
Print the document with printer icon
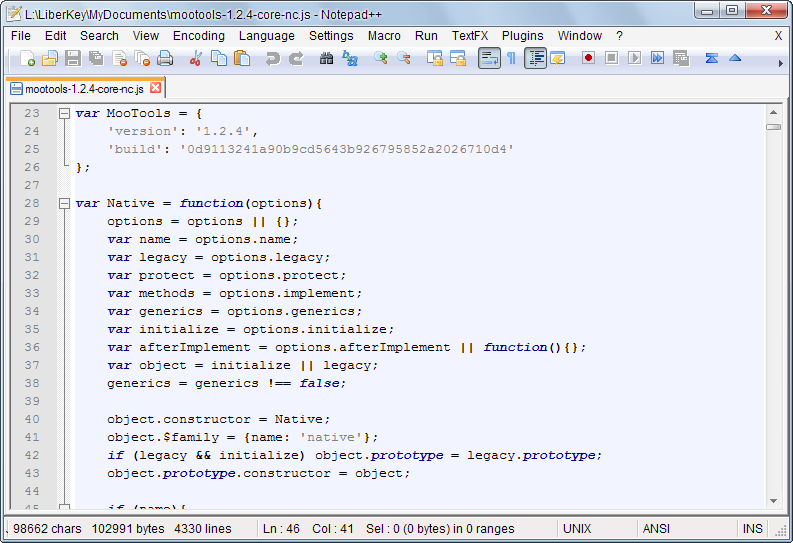click(165, 59)
